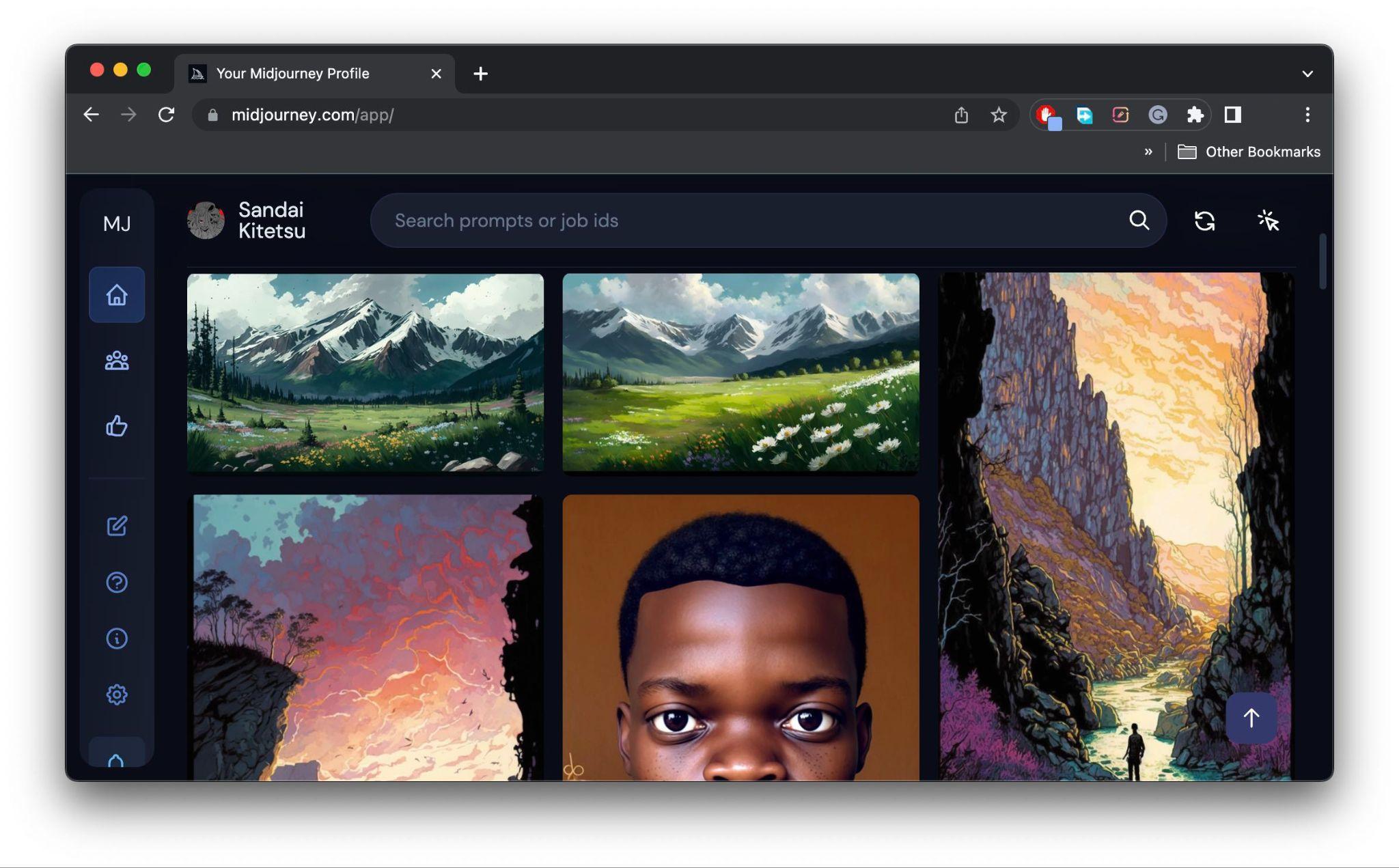The height and width of the screenshot is (868, 1399).
Task: Open a new browser tab
Action: point(480,74)
